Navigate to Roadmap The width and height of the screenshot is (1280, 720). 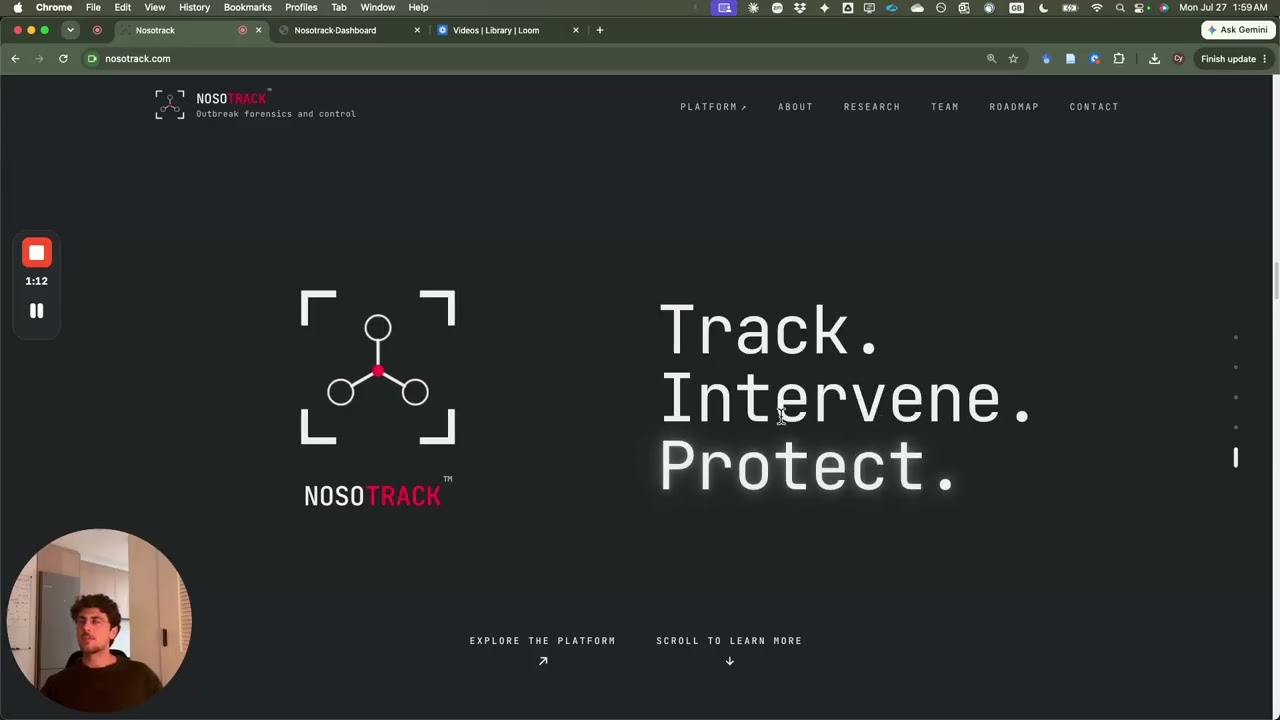click(1014, 107)
